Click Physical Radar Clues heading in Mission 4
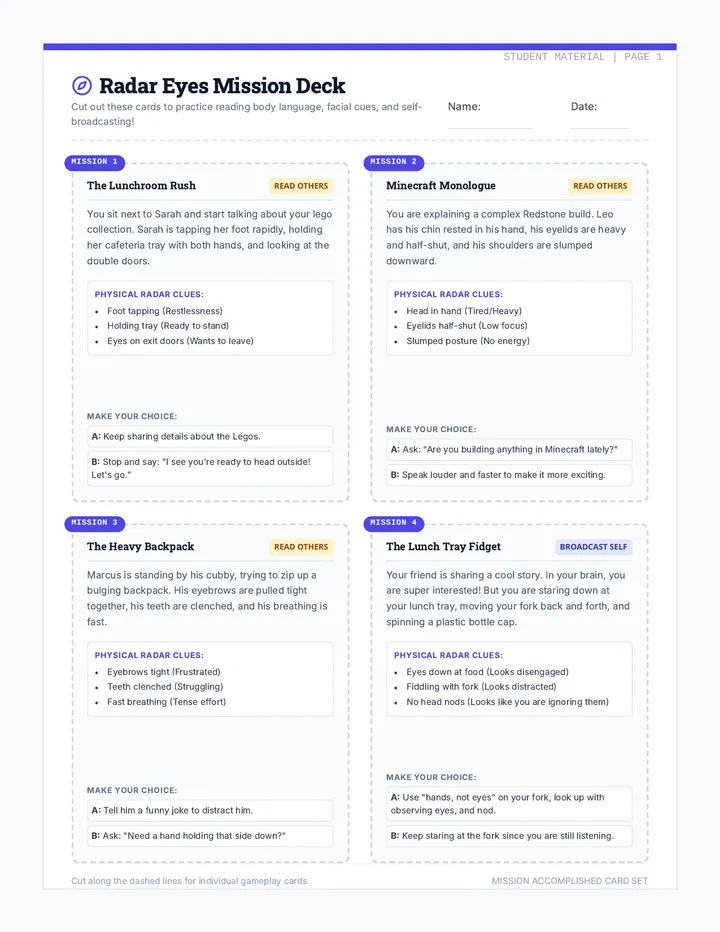This screenshot has width=720, height=932. point(448,655)
